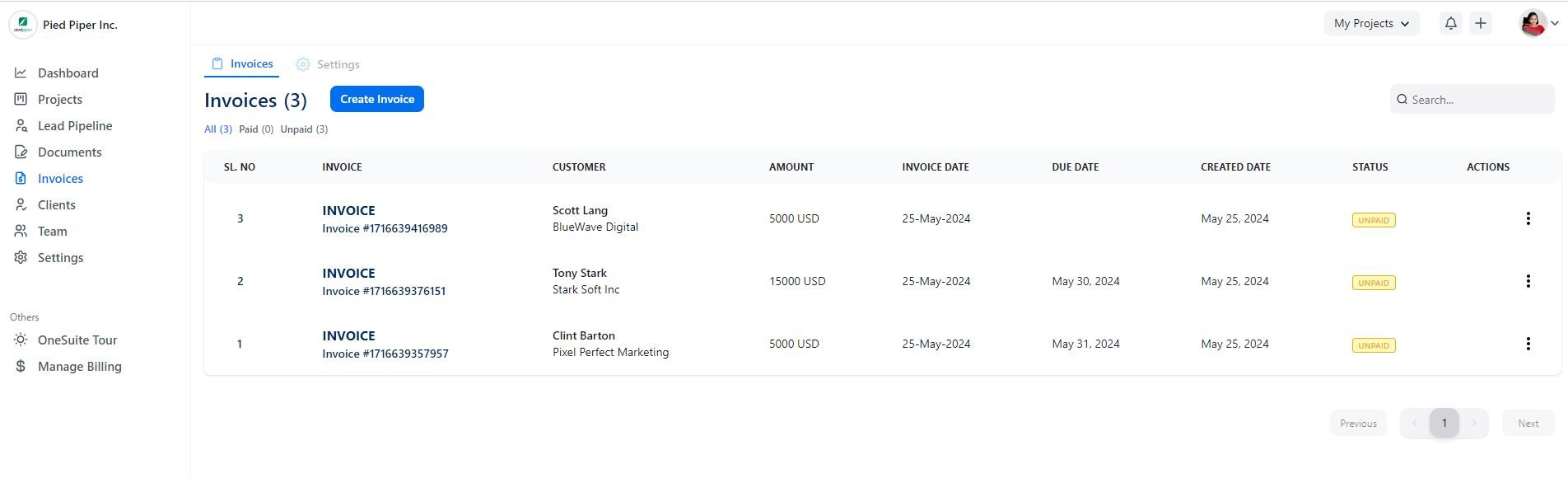Filter invoices by Paid (0)
Viewport: 1568px width, 478px height.
[x=256, y=129]
